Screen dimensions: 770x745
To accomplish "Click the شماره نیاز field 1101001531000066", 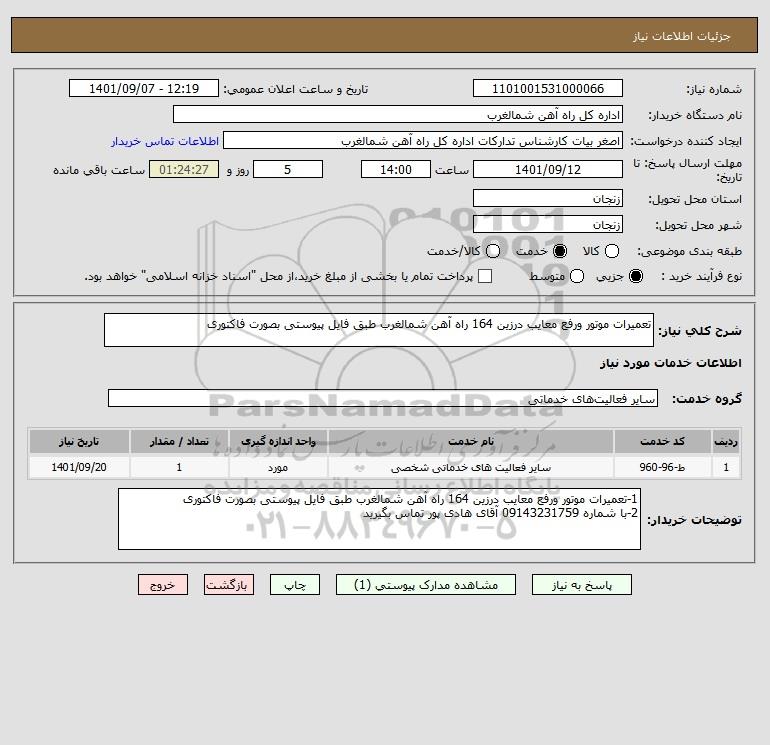I will [x=548, y=88].
